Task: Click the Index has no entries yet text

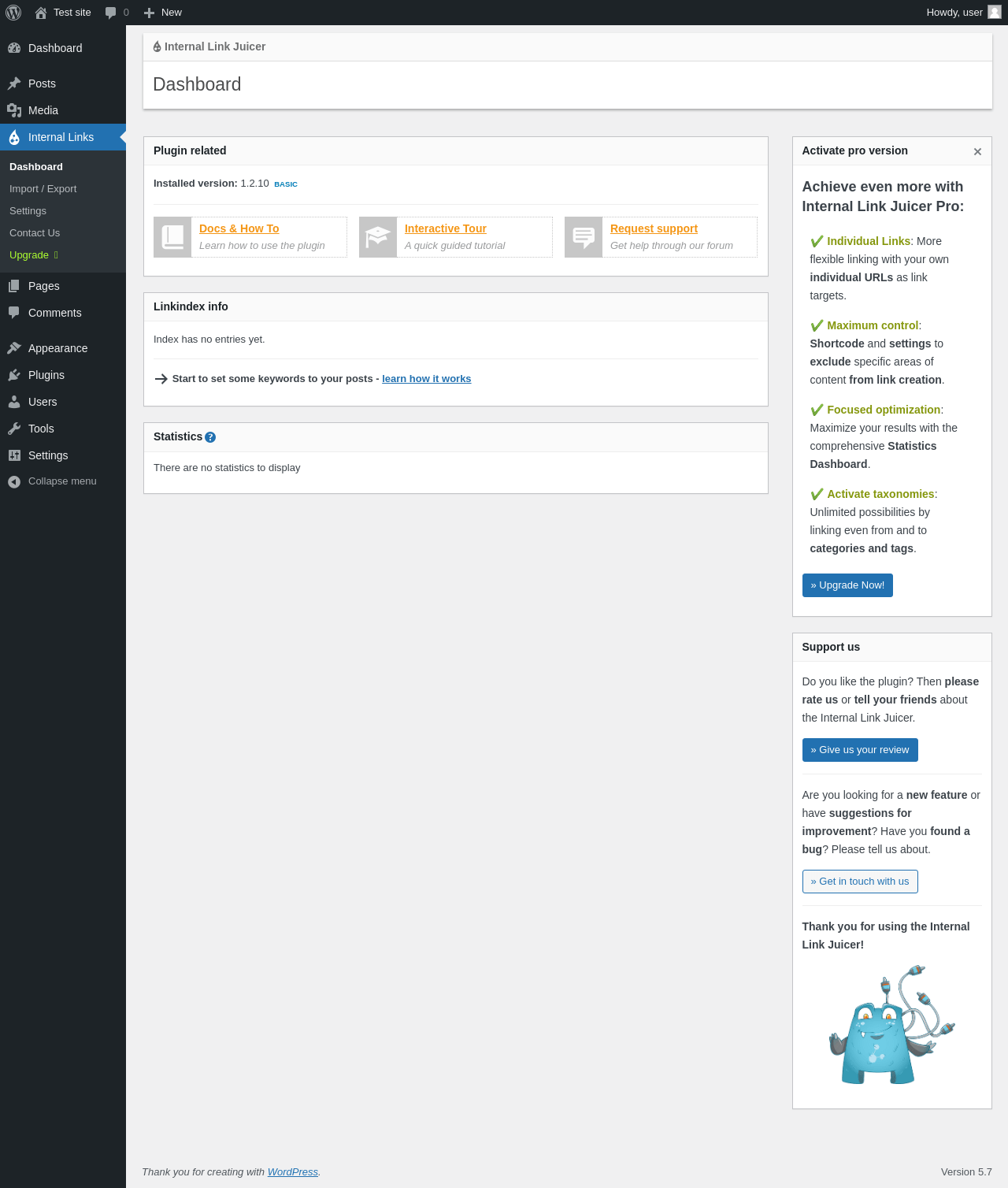Action: (x=209, y=340)
